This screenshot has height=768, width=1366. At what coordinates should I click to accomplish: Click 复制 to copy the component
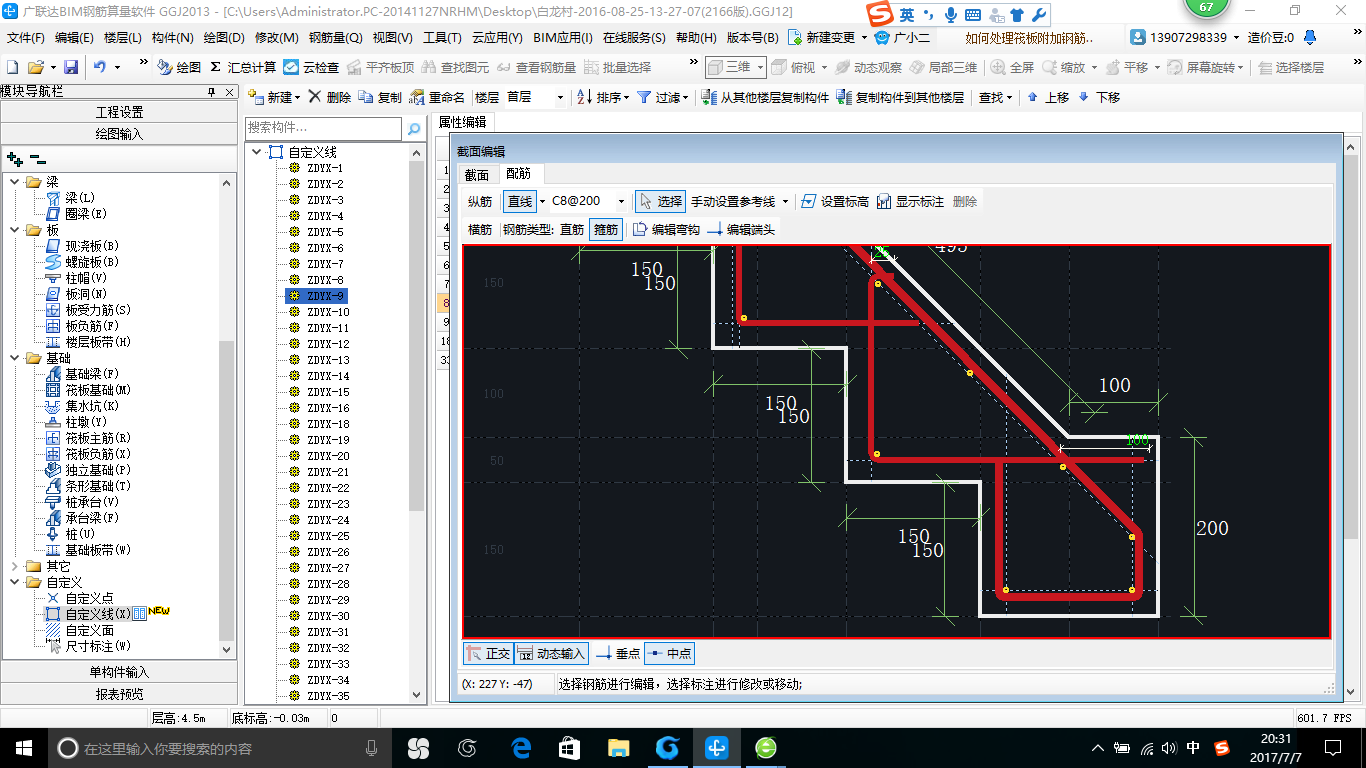pos(380,97)
